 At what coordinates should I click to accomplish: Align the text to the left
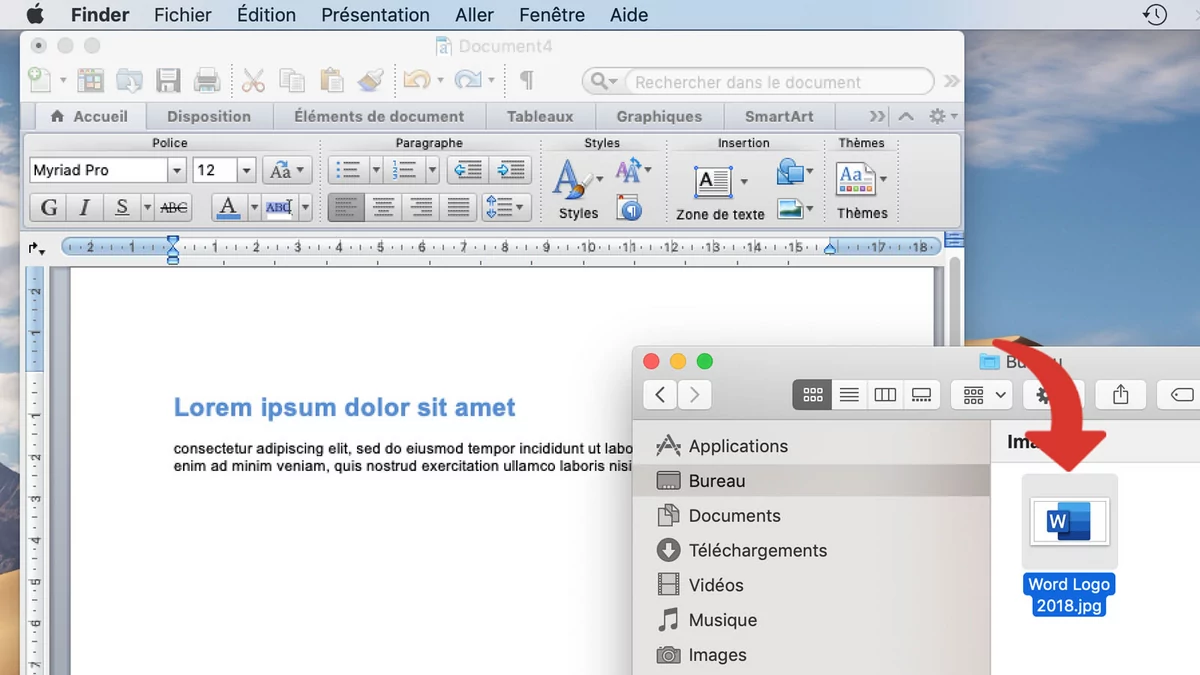(346, 207)
